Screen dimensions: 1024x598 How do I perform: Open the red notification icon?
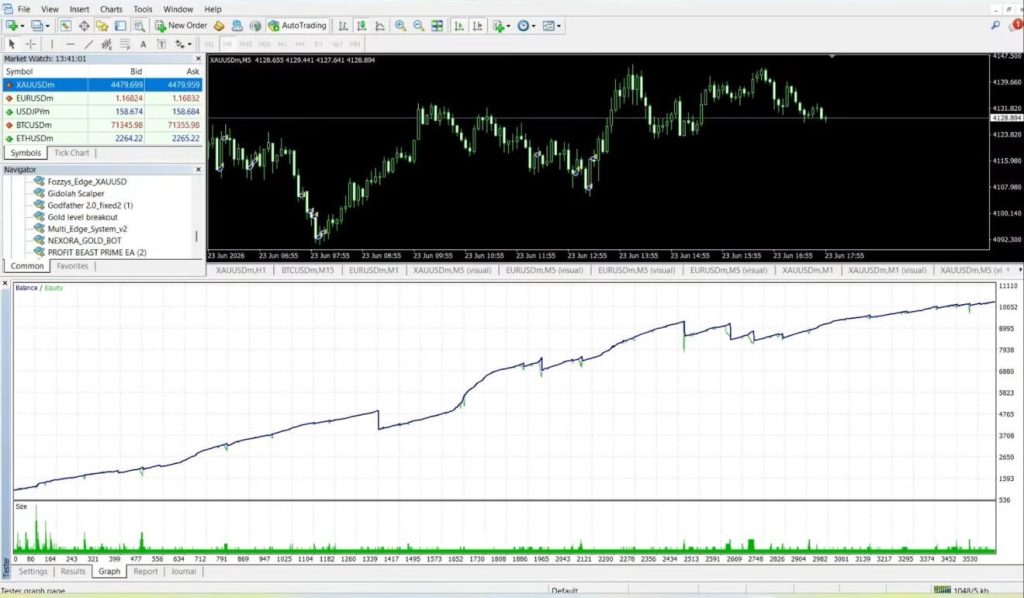(1017, 25)
